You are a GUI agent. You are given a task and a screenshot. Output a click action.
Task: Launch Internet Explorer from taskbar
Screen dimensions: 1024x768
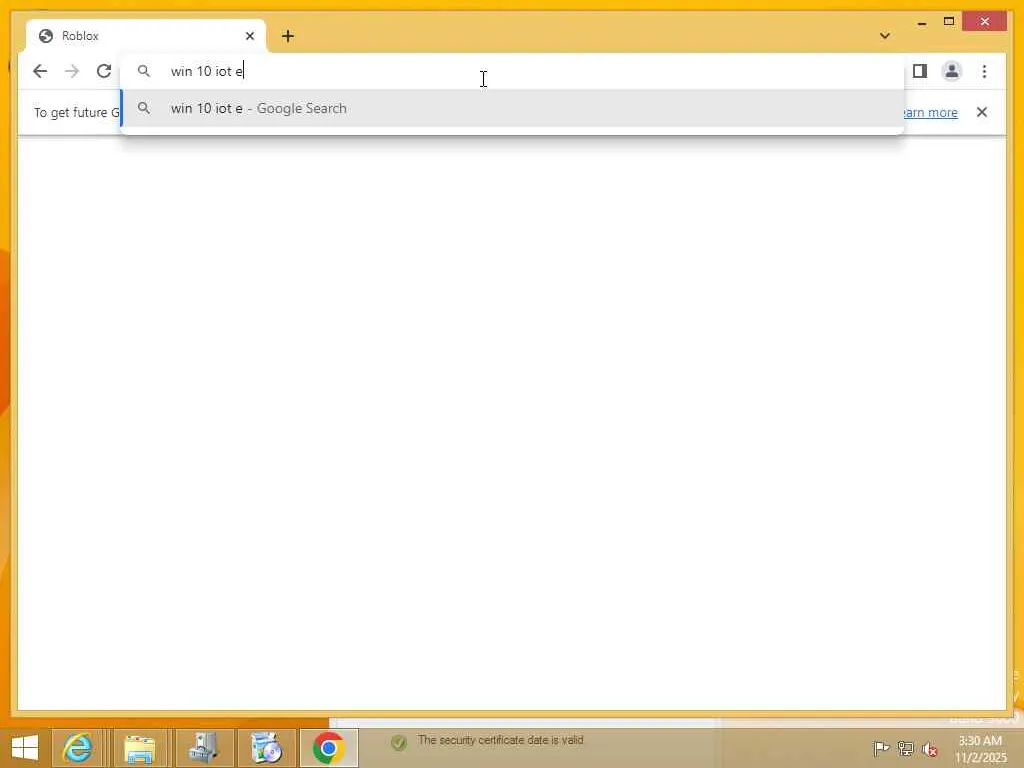pos(77,748)
